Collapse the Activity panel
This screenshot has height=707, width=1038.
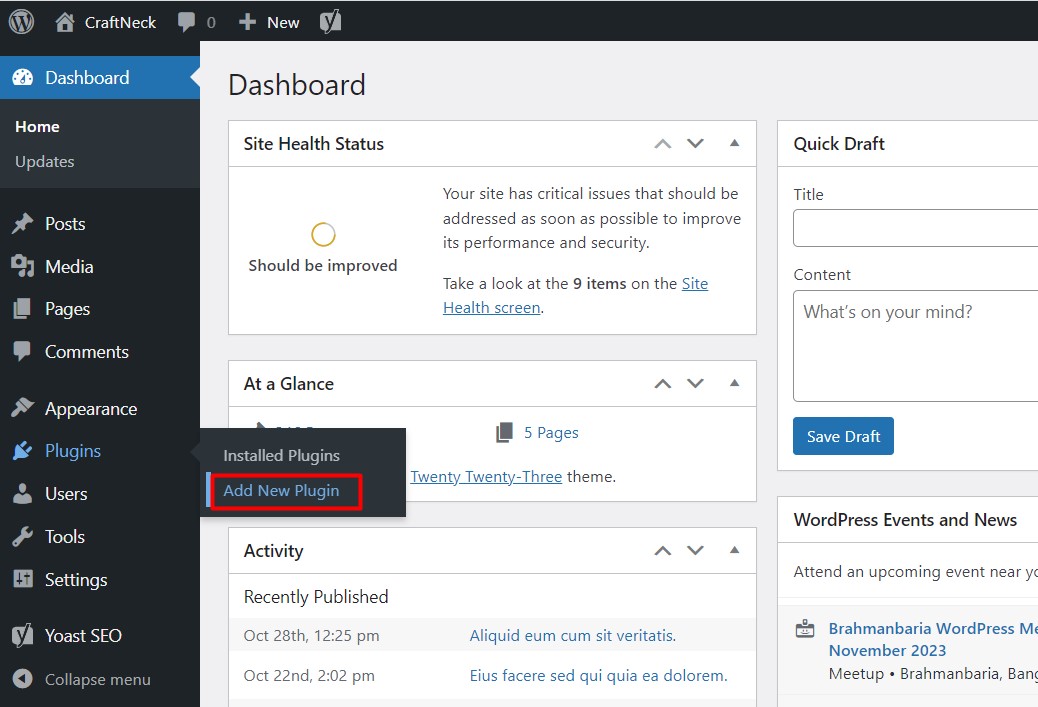pos(734,550)
